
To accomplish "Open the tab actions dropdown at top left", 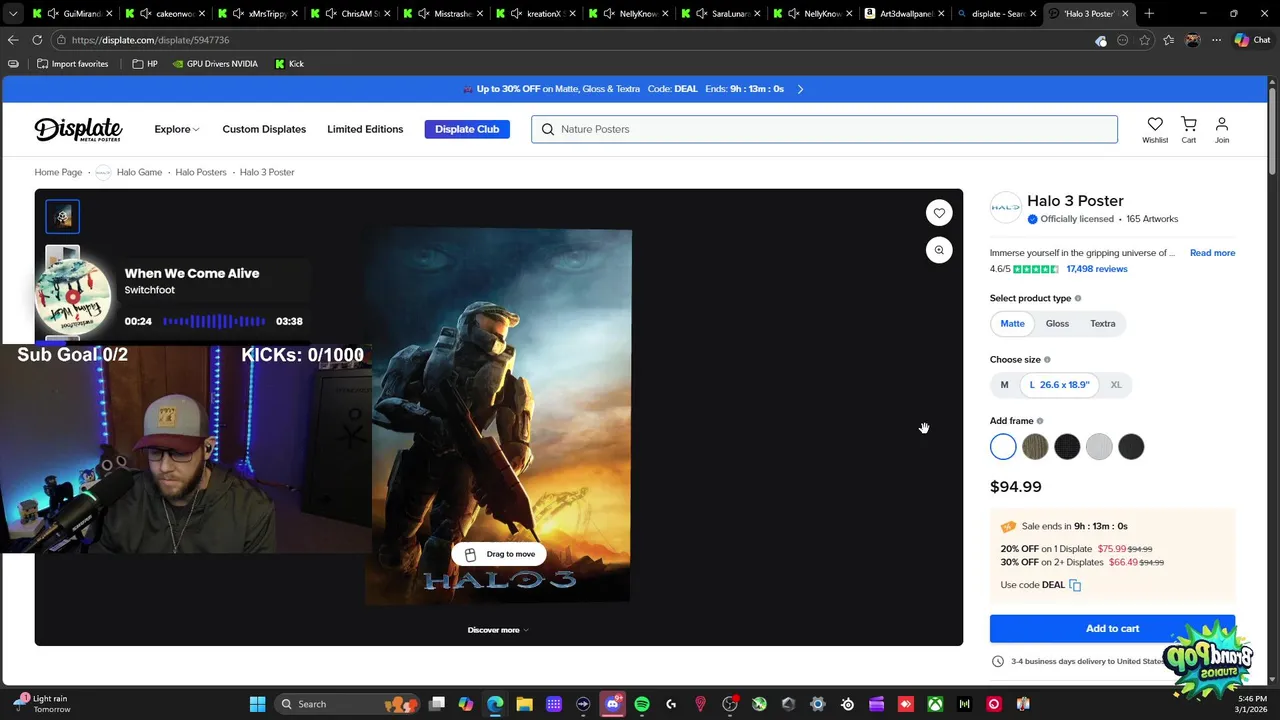I will coord(13,13).
